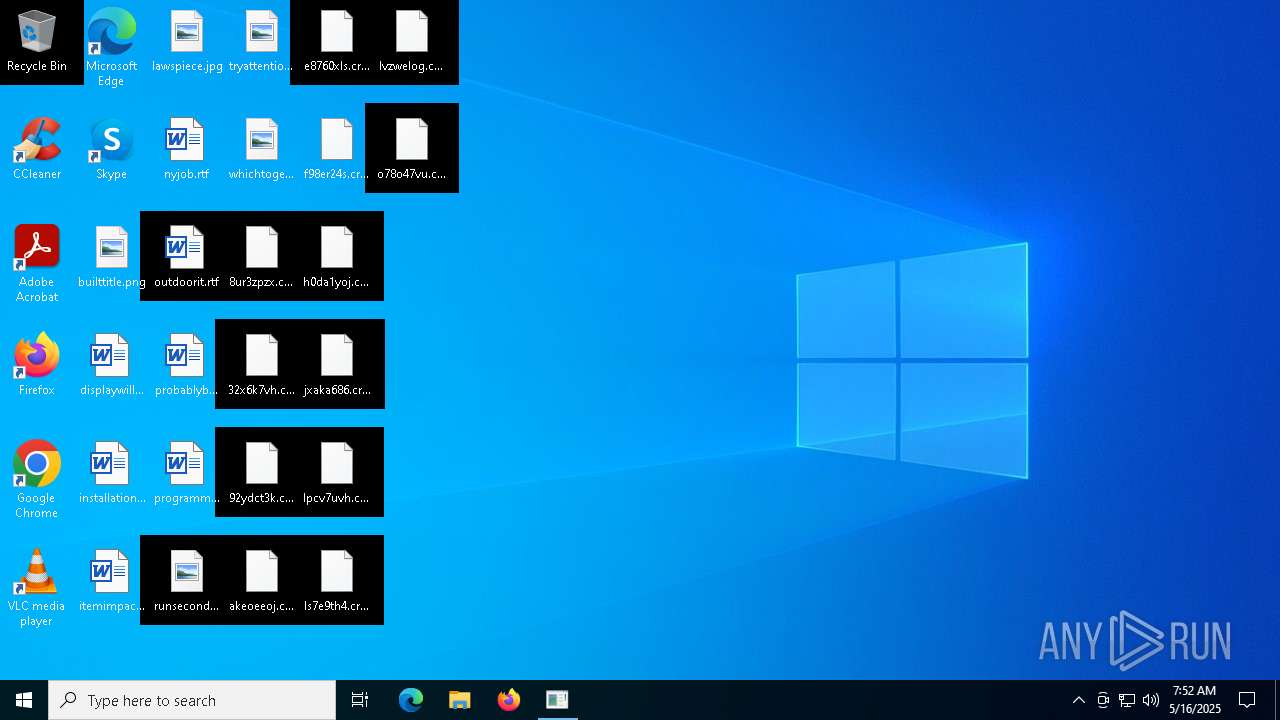
Task: Select outdoorit.rtf document icon
Action: click(187, 258)
